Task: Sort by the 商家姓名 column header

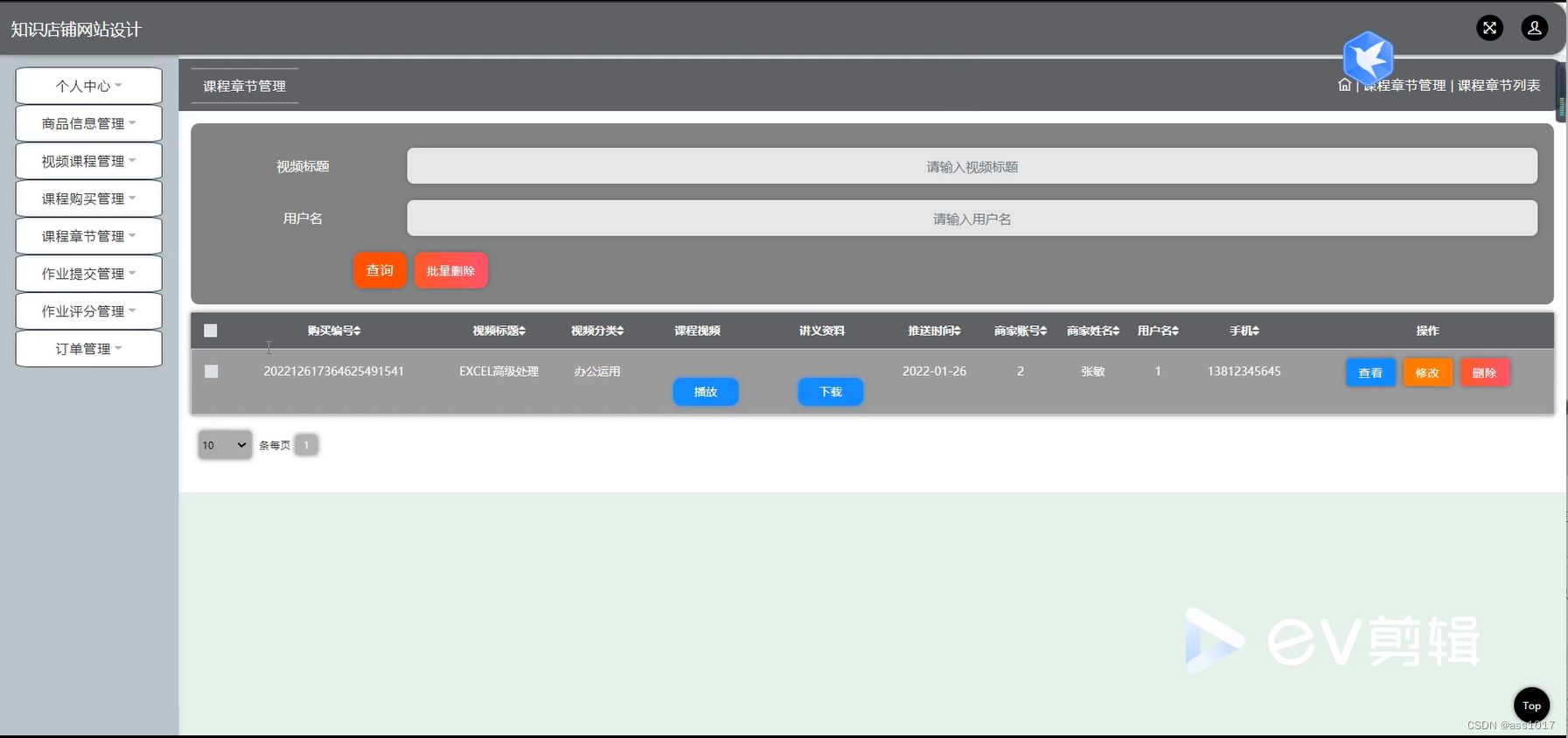Action: pos(1093,331)
